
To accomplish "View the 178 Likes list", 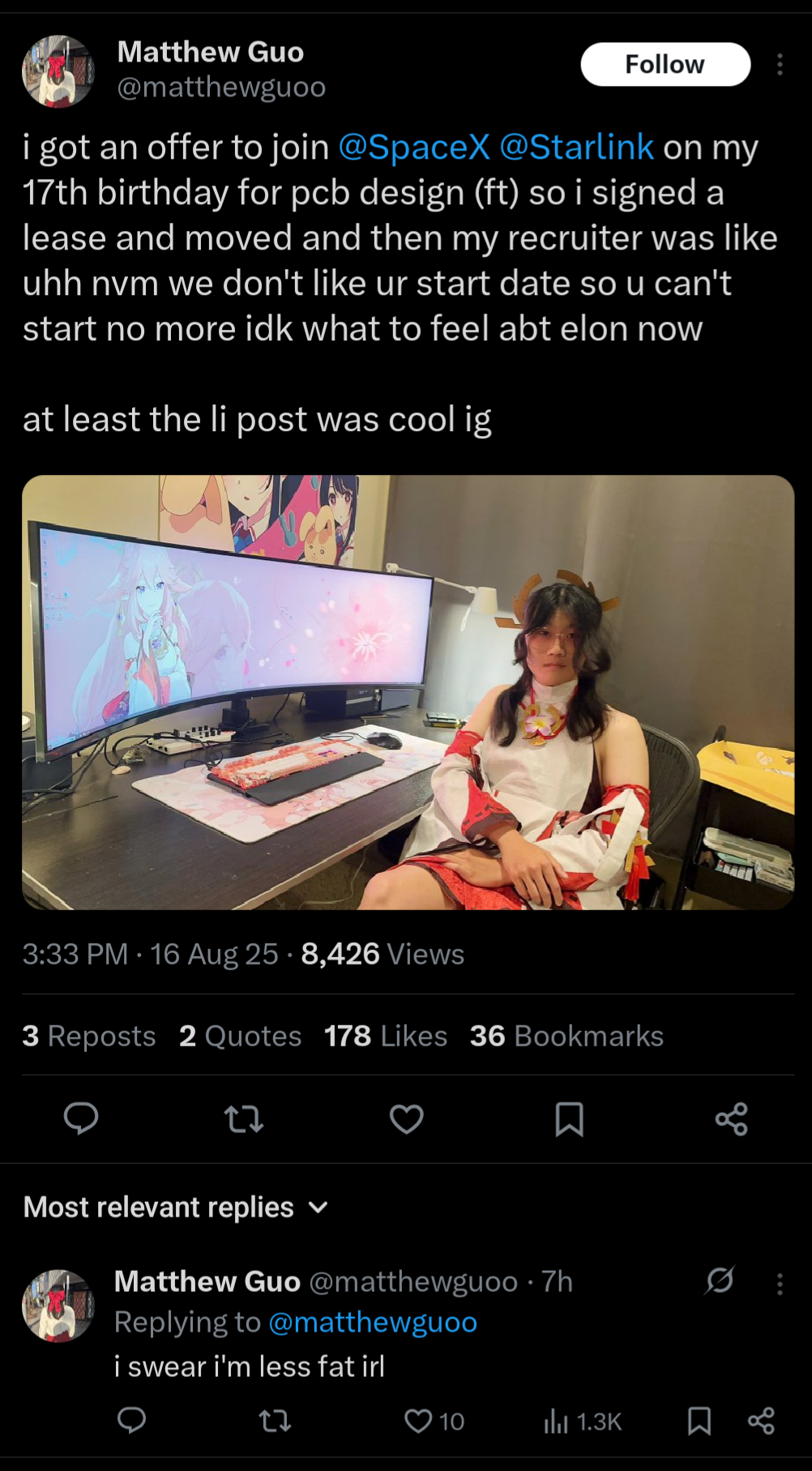I will click(x=386, y=1036).
